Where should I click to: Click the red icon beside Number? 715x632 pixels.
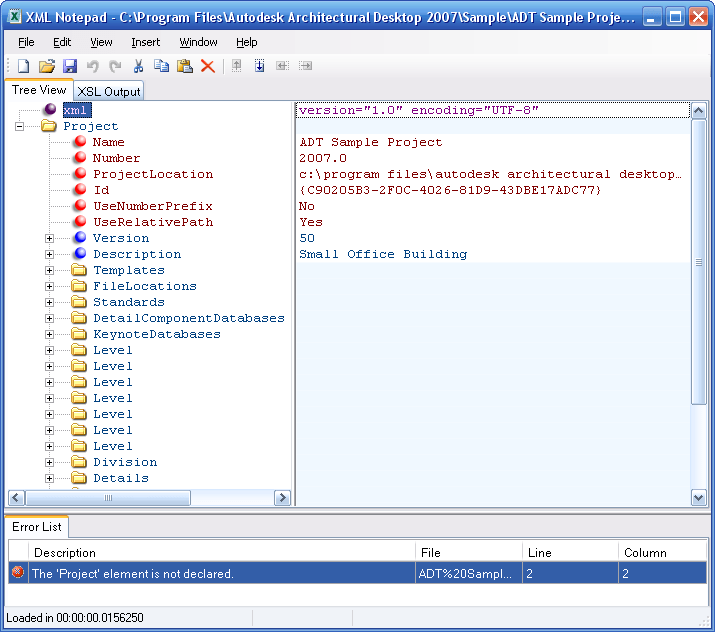point(80,157)
